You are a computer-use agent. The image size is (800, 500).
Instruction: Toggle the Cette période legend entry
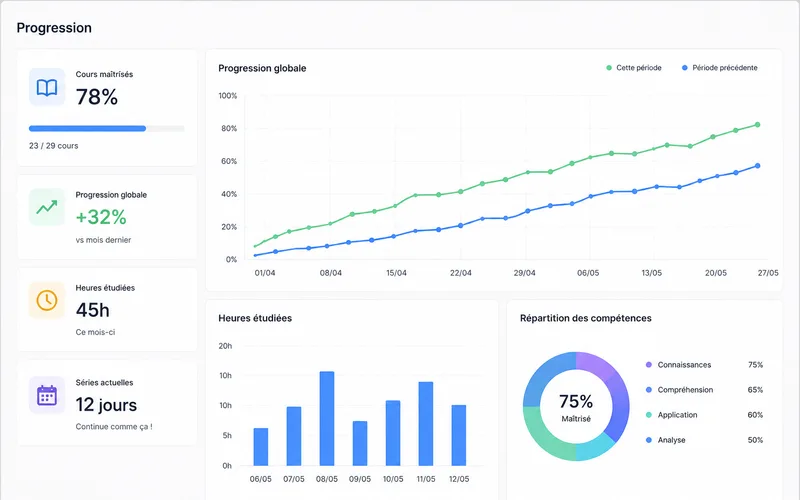point(634,68)
